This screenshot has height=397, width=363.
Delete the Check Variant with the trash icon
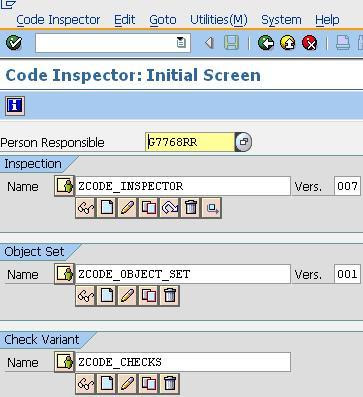[170, 384]
